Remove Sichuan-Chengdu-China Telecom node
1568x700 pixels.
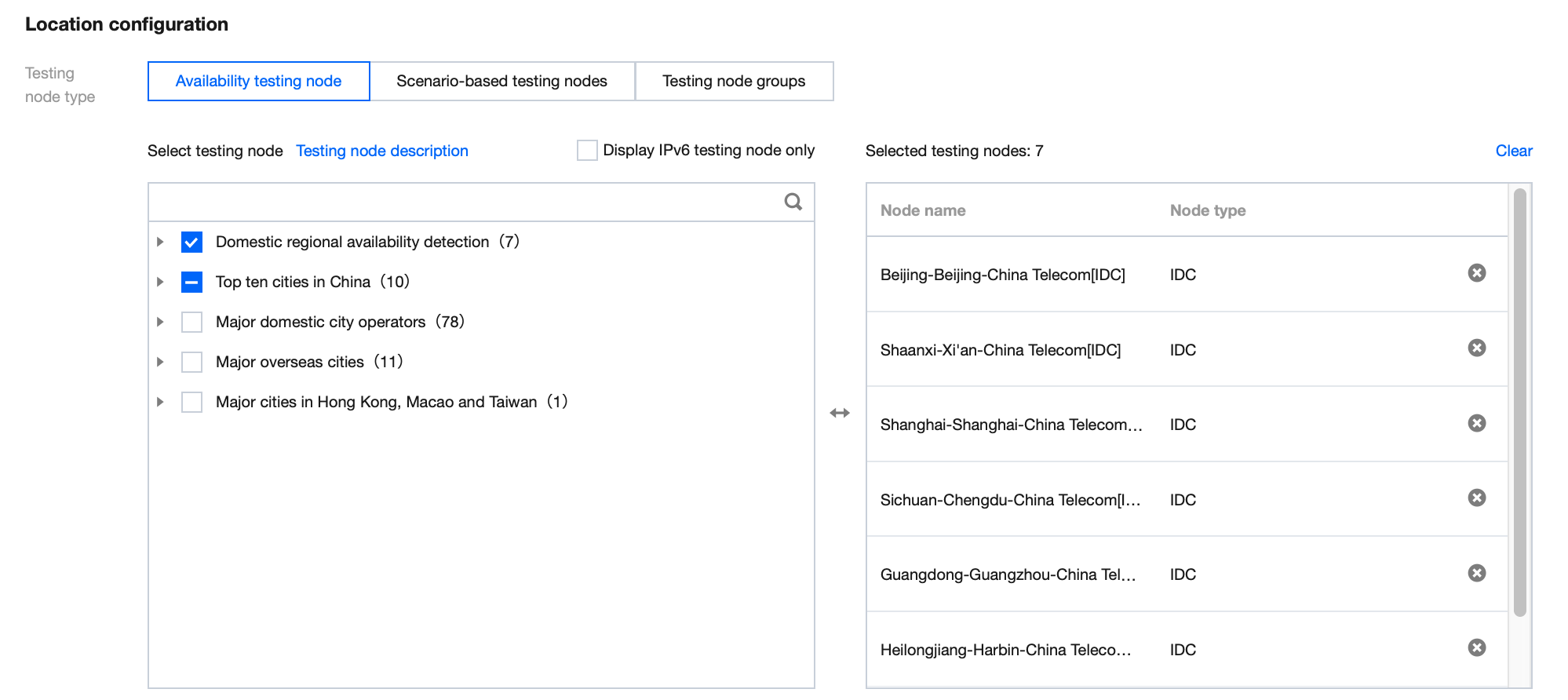pyautogui.click(x=1476, y=498)
